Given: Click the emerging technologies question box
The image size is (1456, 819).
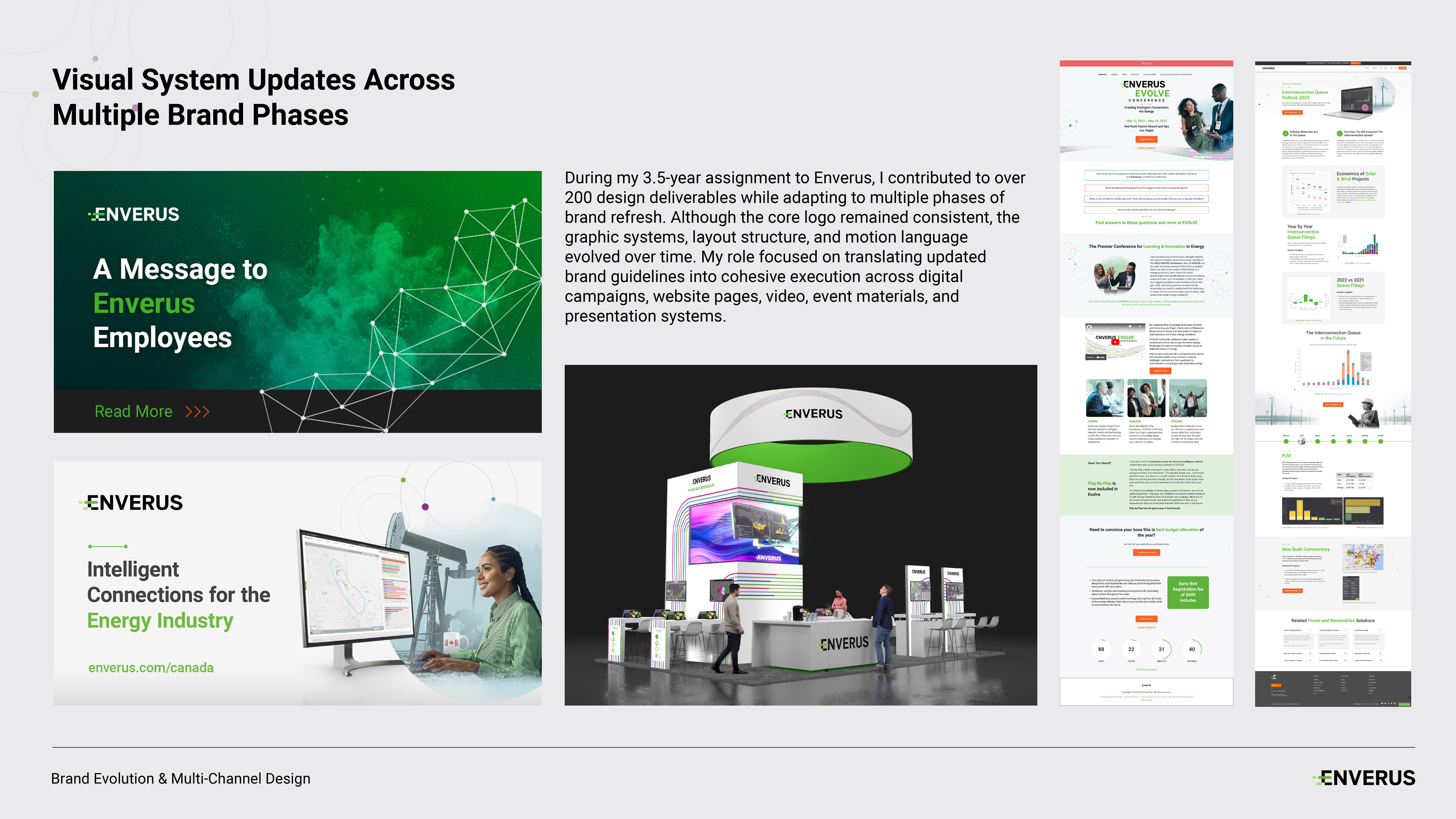Looking at the screenshot, I should [1146, 188].
